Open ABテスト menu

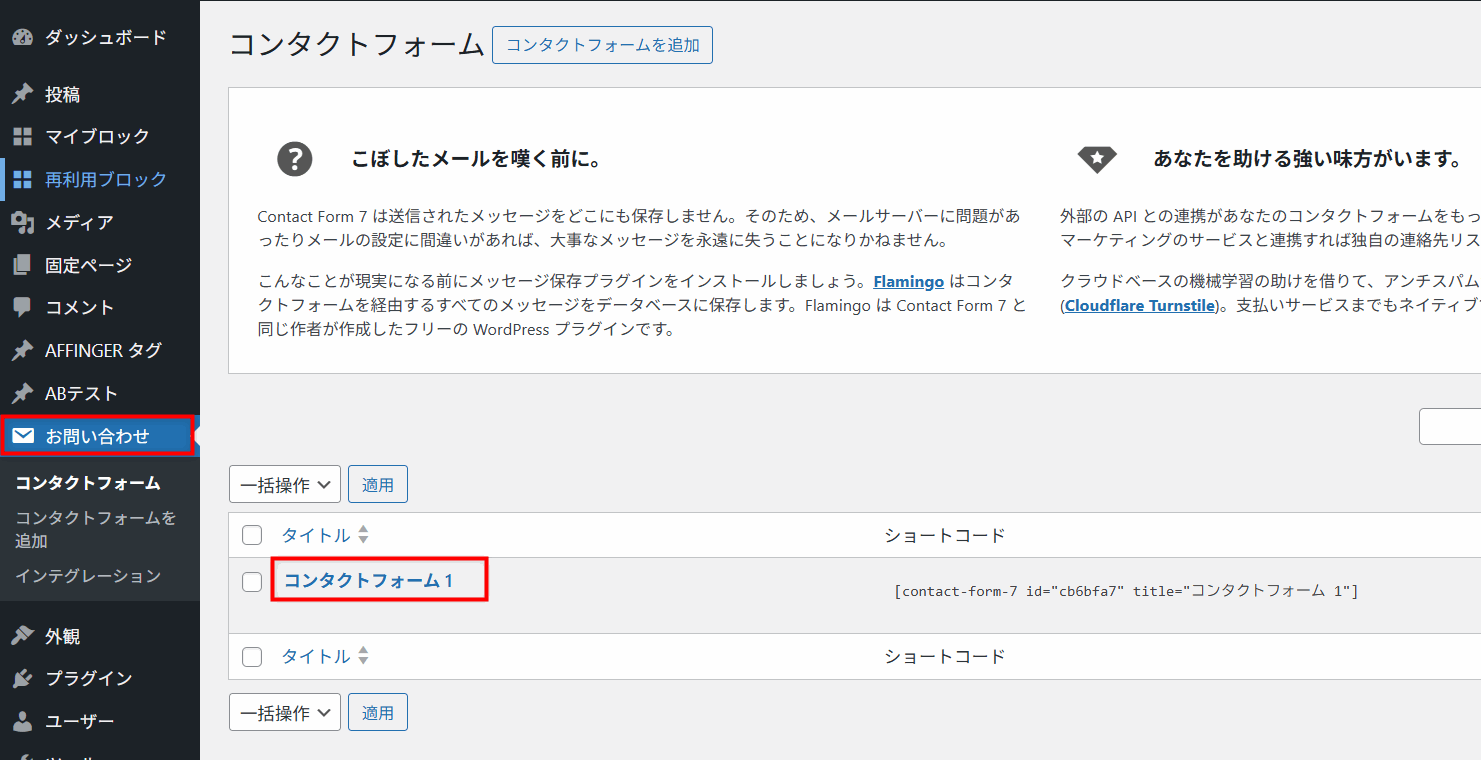(x=100, y=393)
